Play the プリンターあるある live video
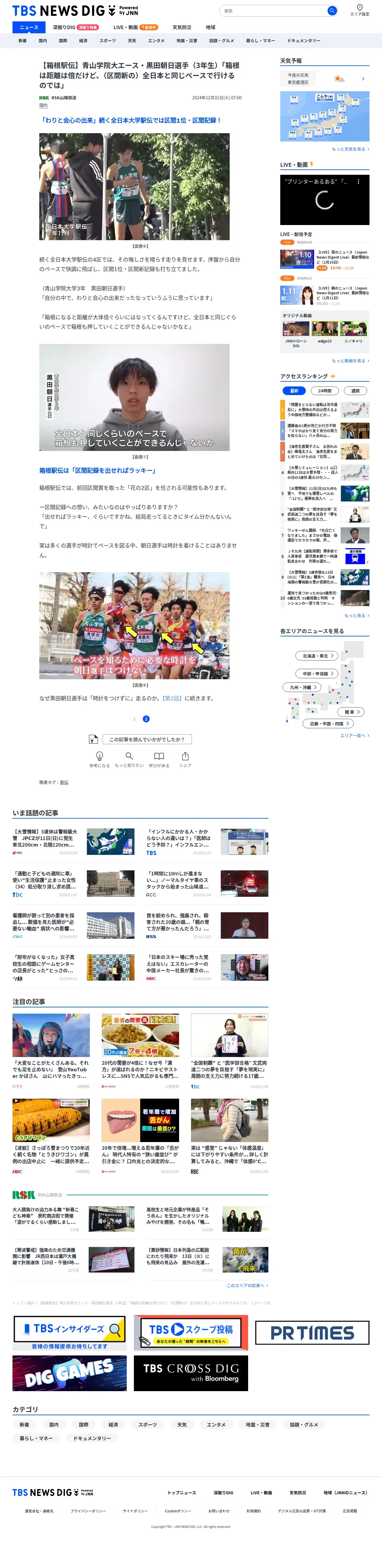The width and height of the screenshot is (382, 1568). (x=325, y=200)
